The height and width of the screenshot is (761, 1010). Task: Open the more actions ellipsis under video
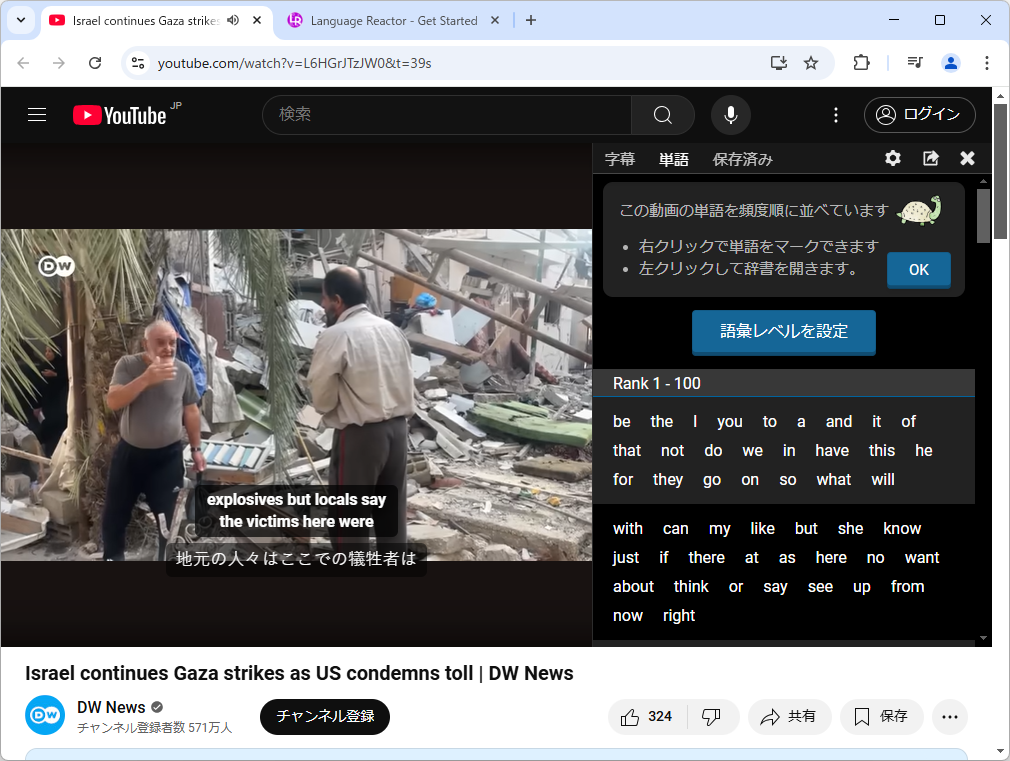tap(949, 717)
